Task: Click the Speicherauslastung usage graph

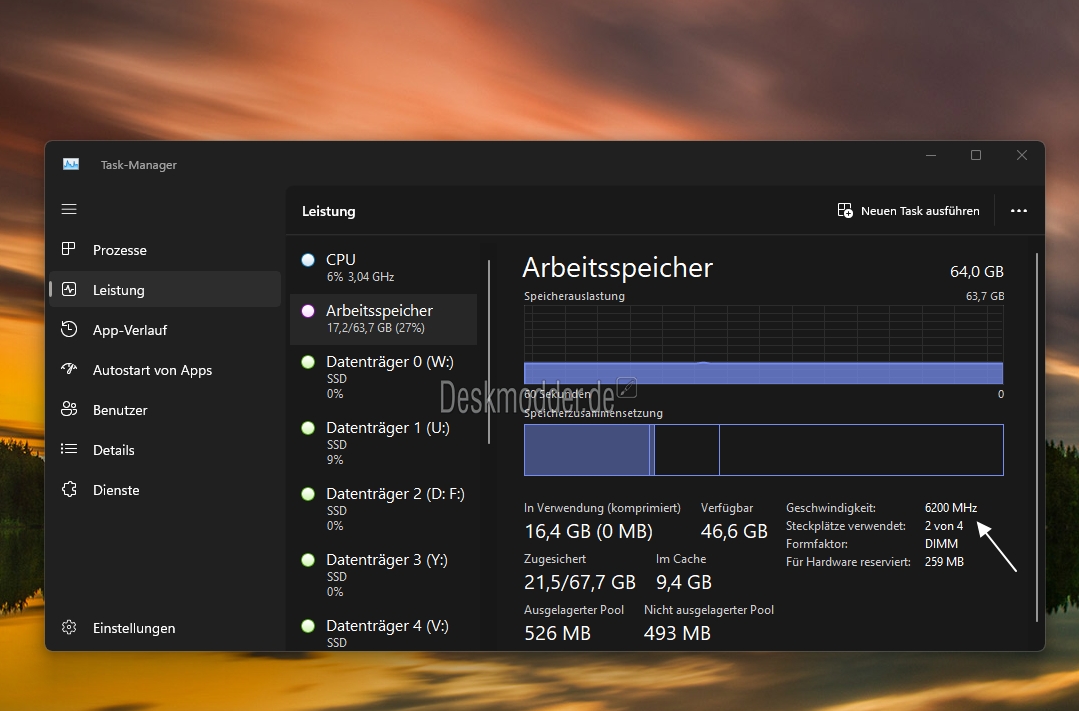Action: click(764, 344)
